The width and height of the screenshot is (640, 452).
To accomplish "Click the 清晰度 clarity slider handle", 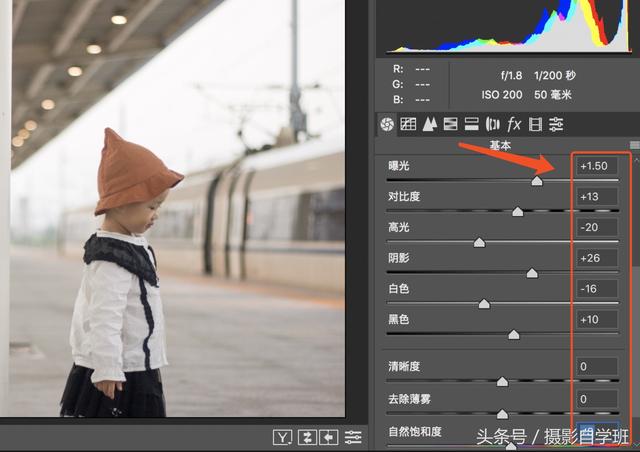I will 502,382.
